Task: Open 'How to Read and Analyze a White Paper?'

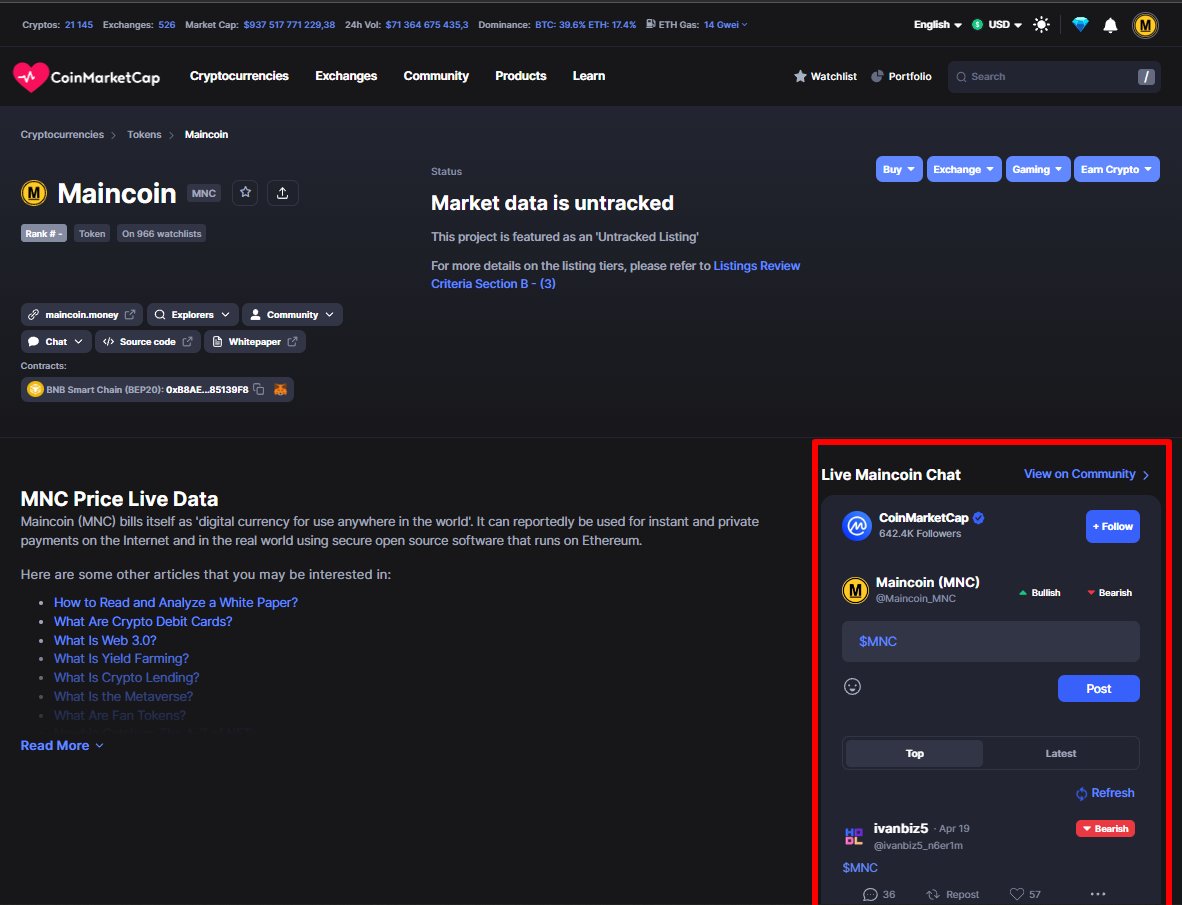Action: (176, 603)
